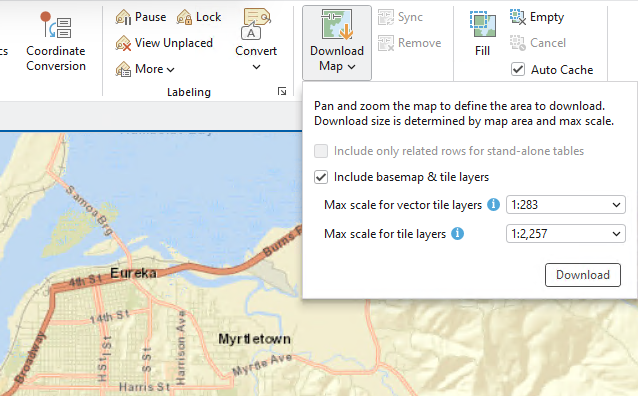
Task: Click the Broadway road label on the map
Action: 30,357
